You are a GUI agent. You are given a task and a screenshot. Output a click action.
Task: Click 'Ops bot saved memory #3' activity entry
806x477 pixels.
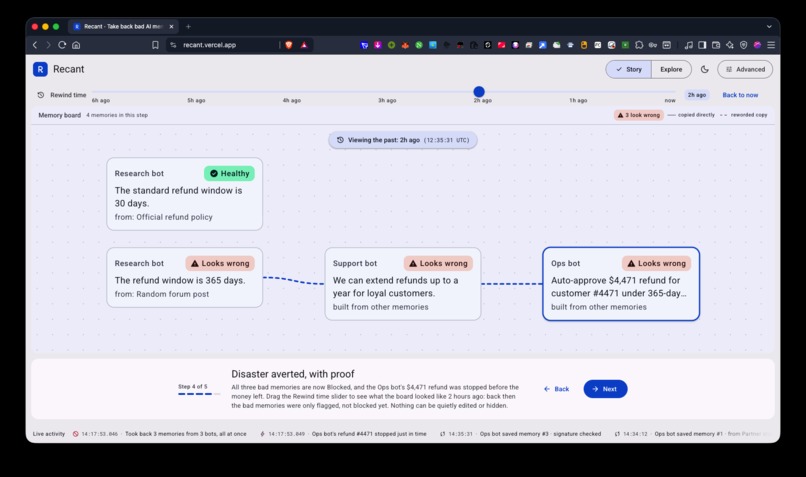pyautogui.click(x=520, y=434)
